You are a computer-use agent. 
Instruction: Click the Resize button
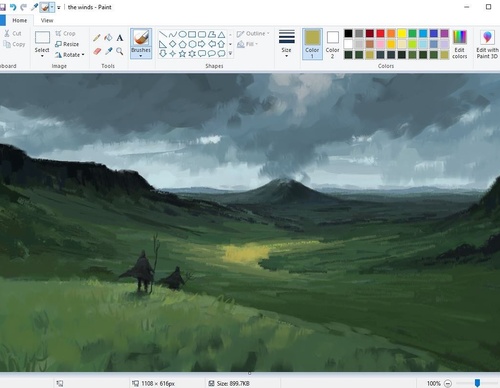coord(67,44)
